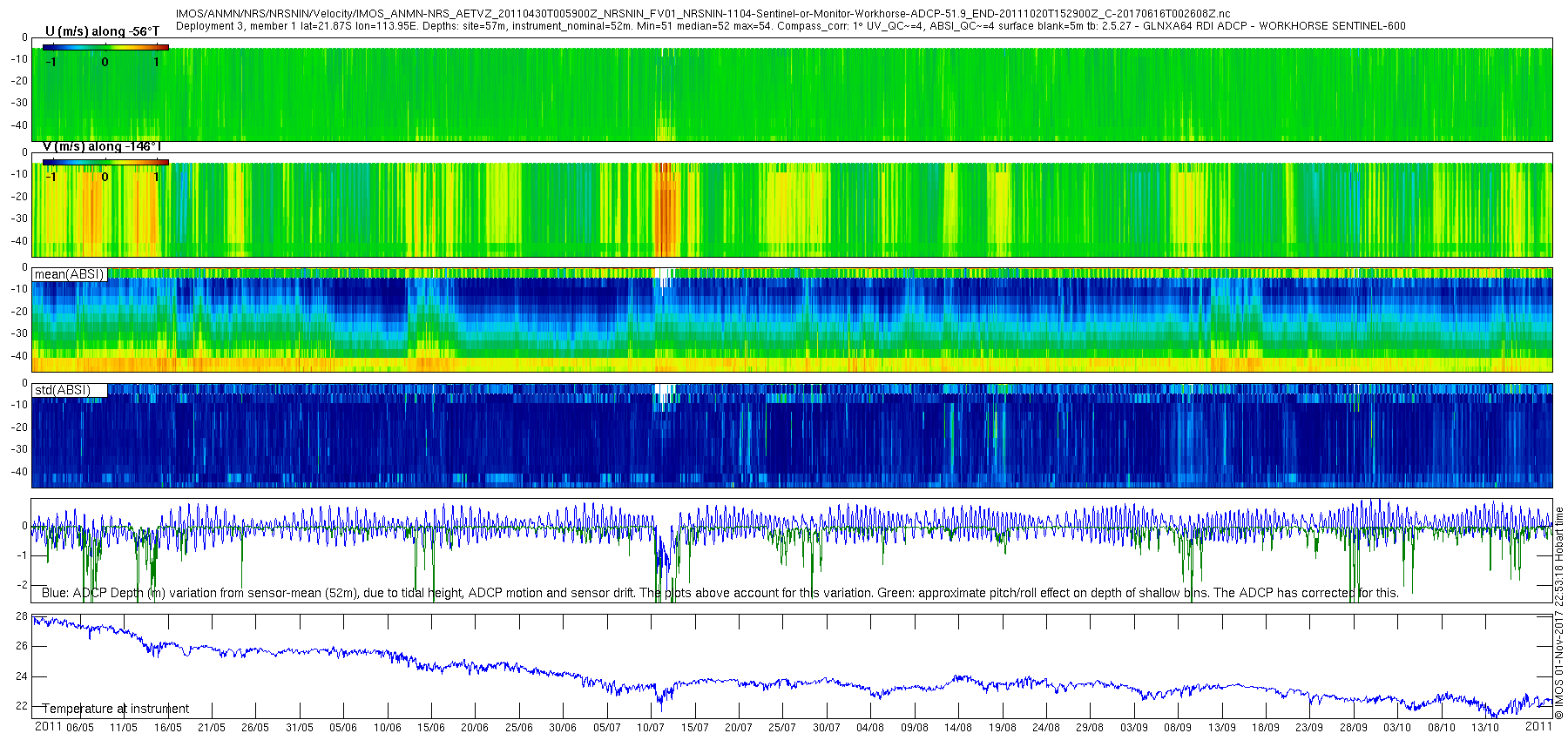This screenshot has width=1568, height=740.
Task: Click the 'Blue: ADCP Depth (m) variation' caption
Action: (x=720, y=593)
